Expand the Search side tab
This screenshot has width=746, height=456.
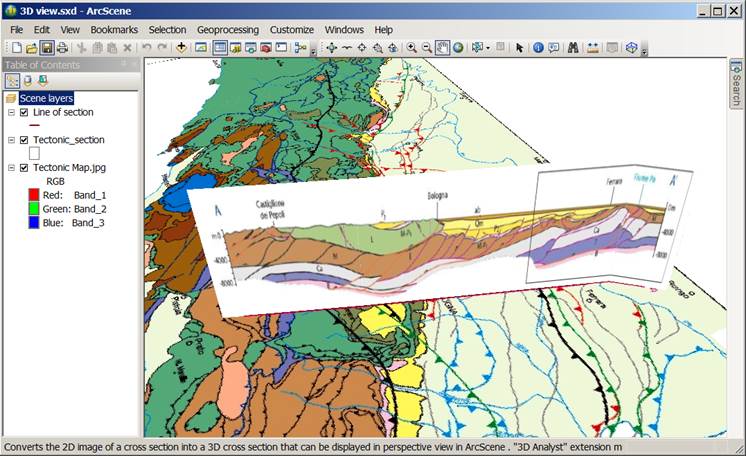tap(736, 84)
